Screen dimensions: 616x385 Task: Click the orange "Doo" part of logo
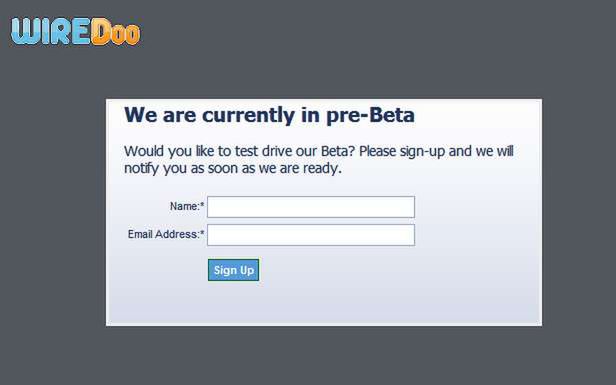pyautogui.click(x=116, y=32)
